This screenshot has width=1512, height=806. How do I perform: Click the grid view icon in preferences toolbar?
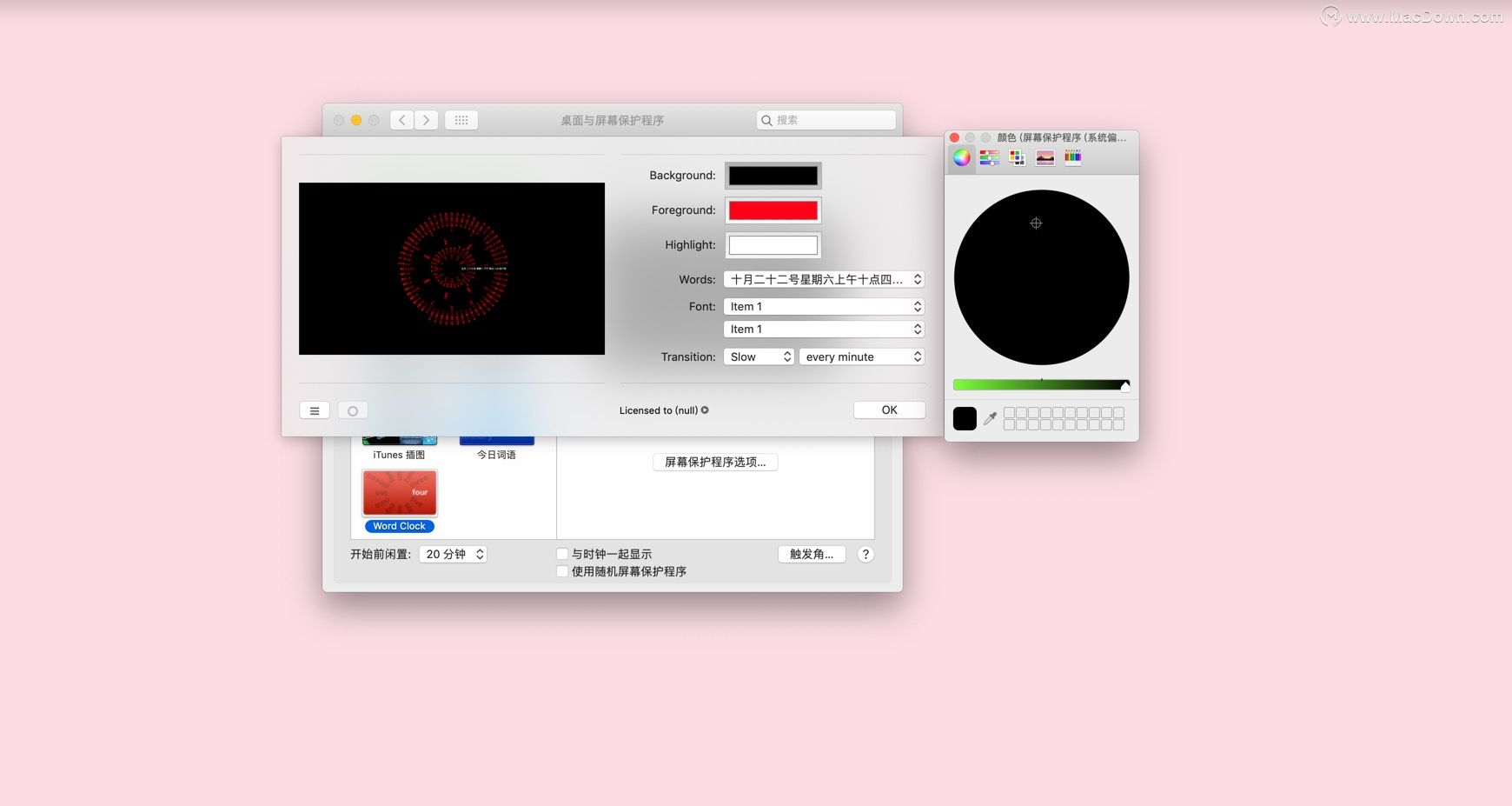coord(461,120)
